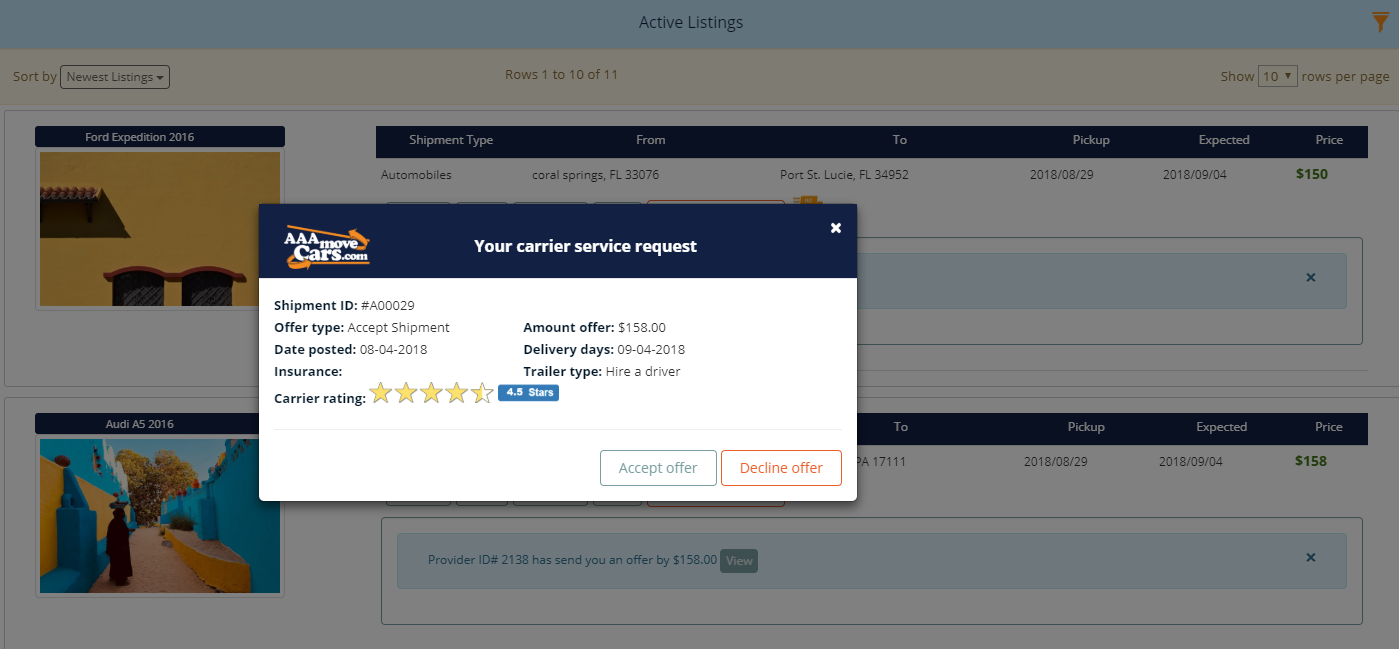Click View on Provider 2138 offer

coord(739,561)
